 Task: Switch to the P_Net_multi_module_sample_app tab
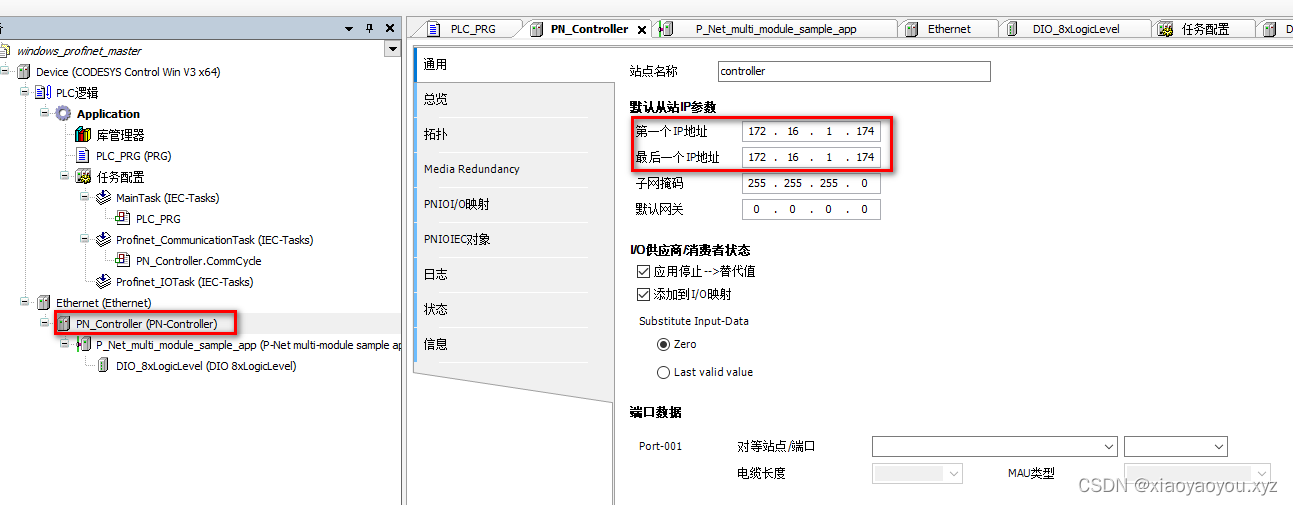(776, 29)
